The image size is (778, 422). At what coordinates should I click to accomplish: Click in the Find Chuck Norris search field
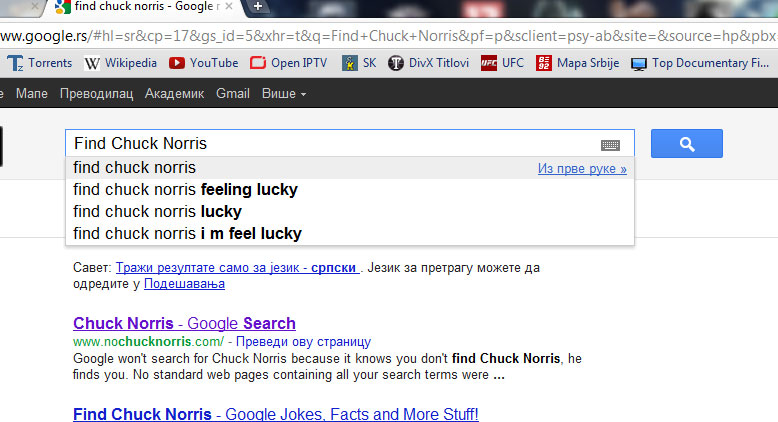332,143
